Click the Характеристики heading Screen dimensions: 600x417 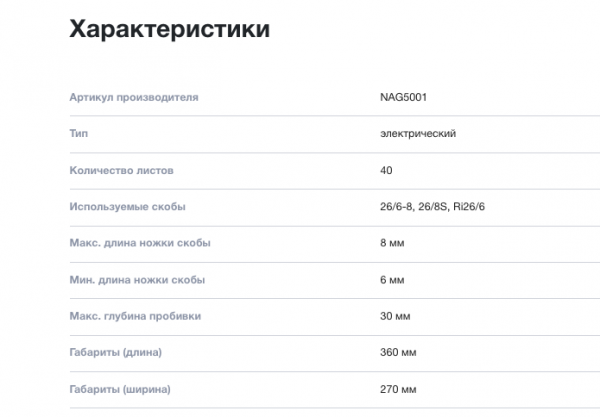170,29
